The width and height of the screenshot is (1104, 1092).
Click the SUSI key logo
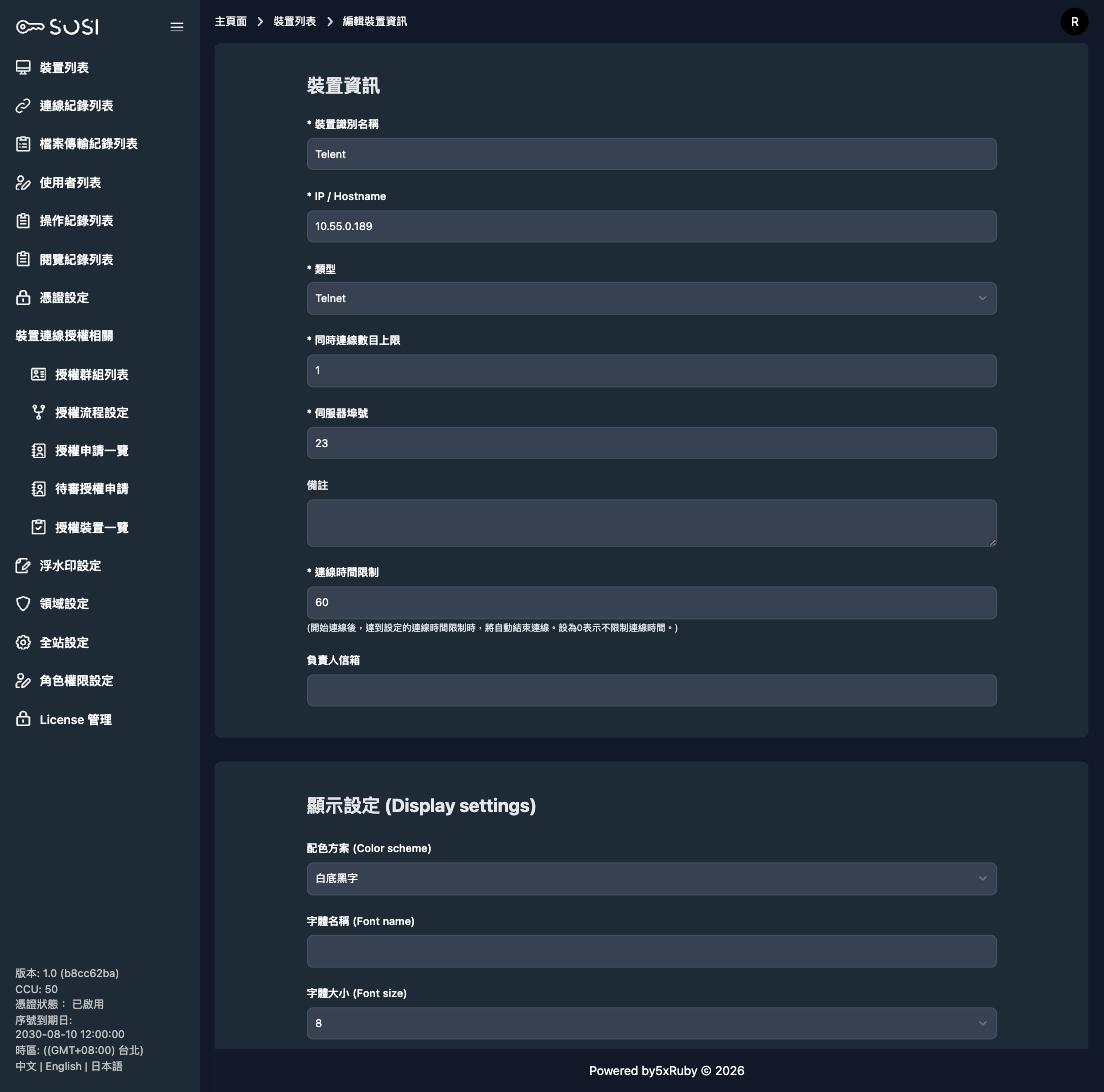[x=58, y=27]
